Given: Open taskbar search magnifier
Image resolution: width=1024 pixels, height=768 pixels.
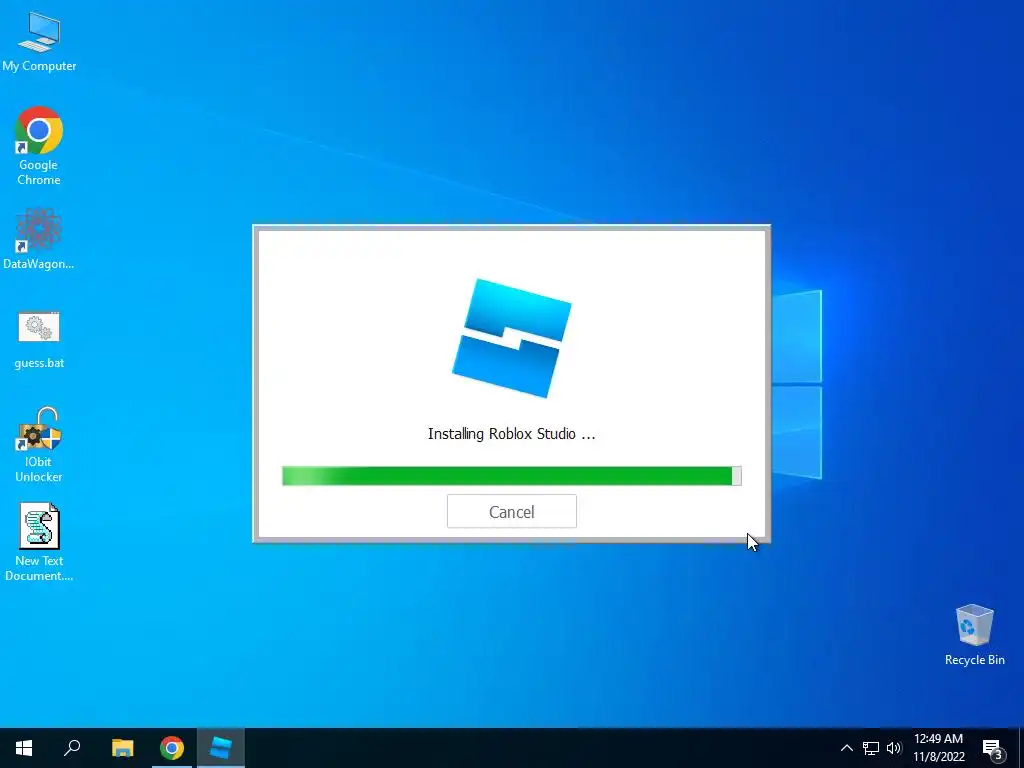Looking at the screenshot, I should tap(72, 748).
